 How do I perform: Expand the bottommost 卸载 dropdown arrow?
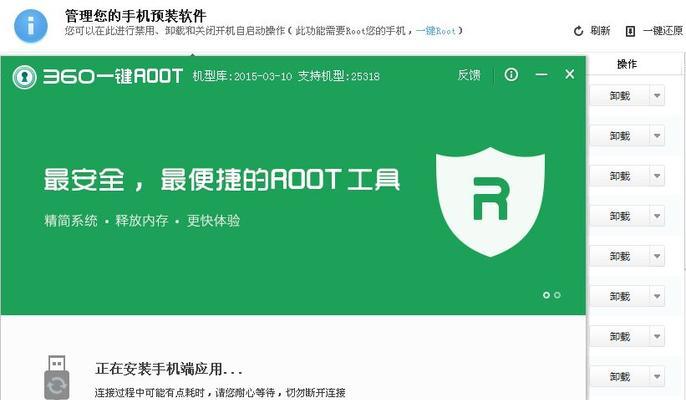657,377
